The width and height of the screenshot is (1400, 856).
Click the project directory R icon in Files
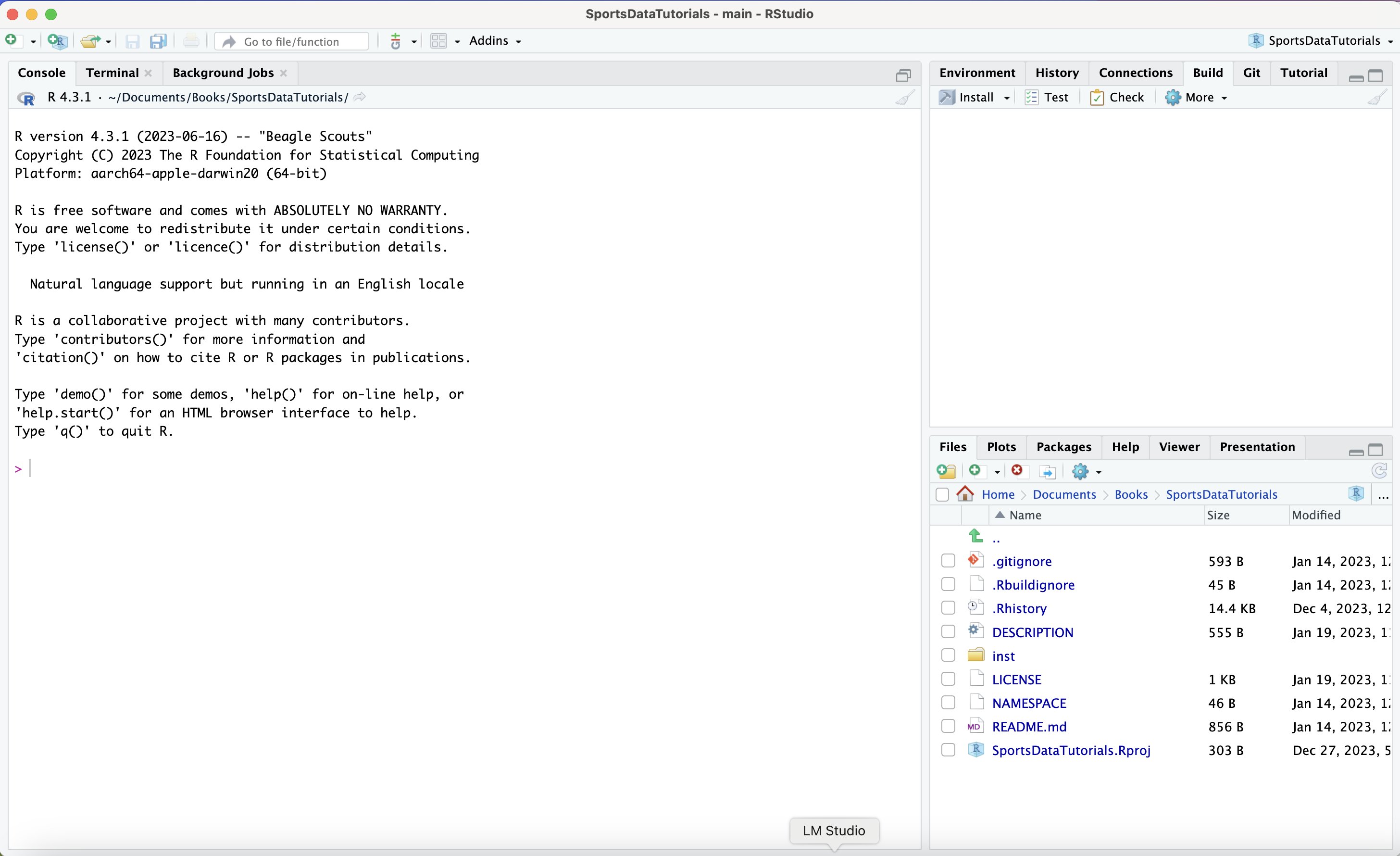coord(1356,493)
